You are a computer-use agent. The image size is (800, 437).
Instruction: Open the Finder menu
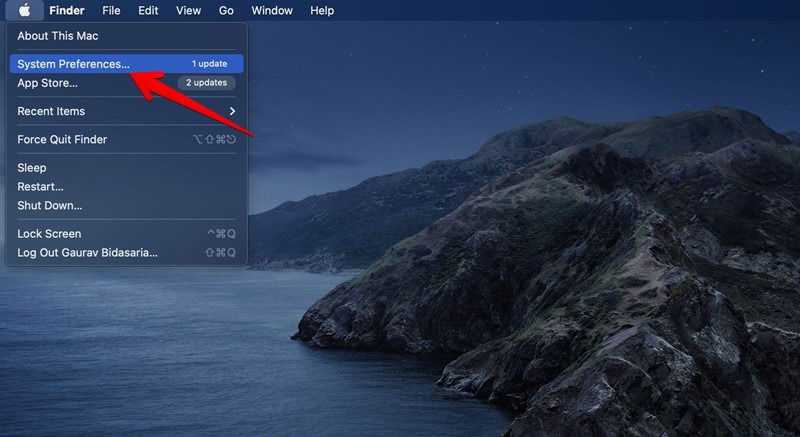coord(67,10)
